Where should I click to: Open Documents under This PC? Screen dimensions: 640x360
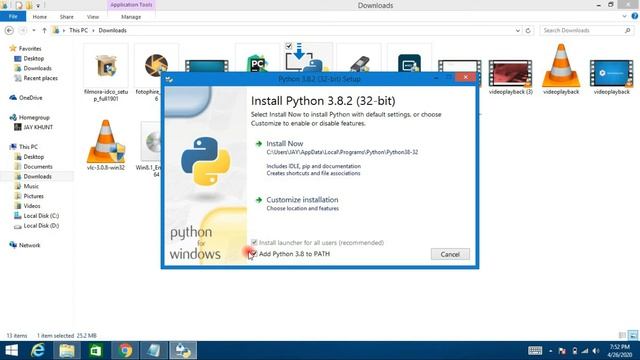coord(38,167)
